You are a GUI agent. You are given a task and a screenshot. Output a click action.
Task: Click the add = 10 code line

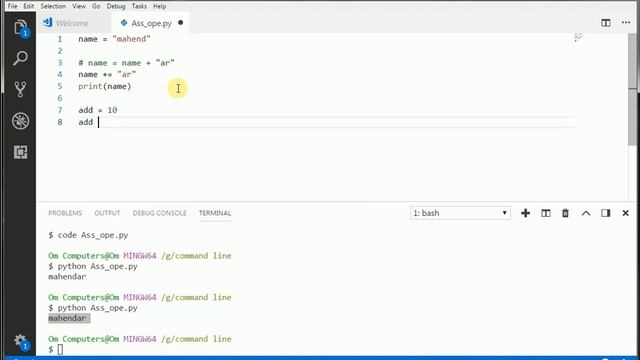(98, 110)
